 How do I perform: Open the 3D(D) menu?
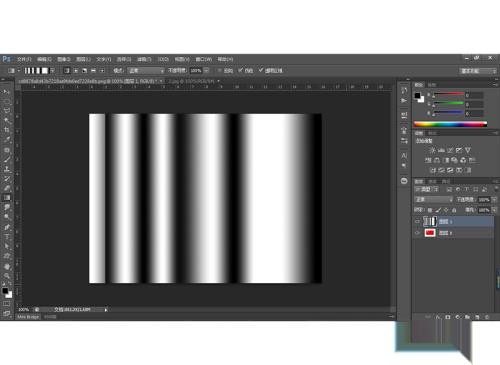163,59
